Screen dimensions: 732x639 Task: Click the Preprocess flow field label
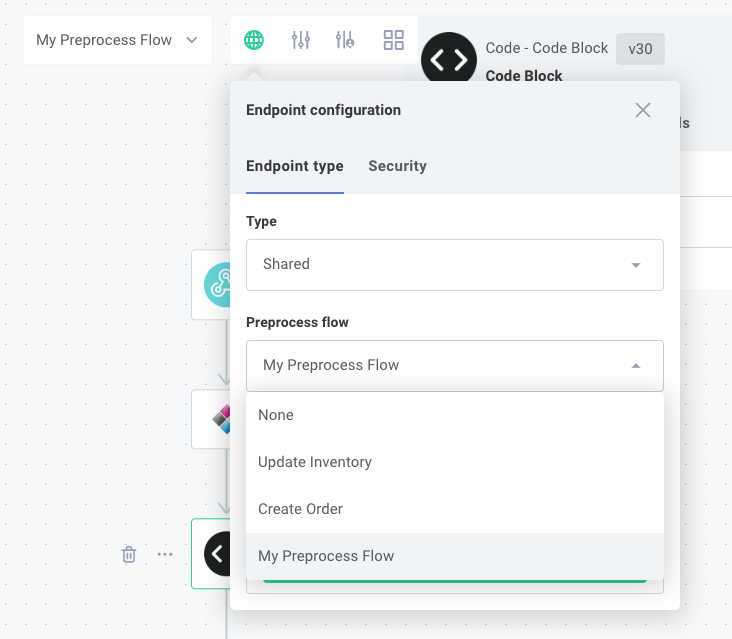coord(297,323)
